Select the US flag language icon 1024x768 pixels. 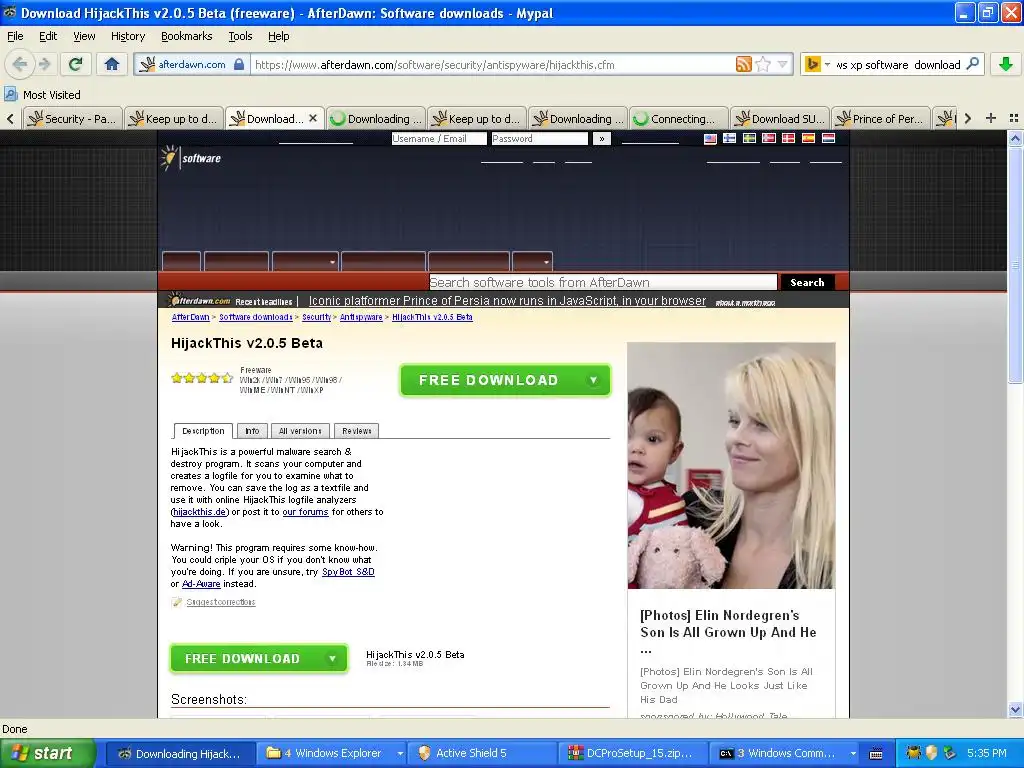click(710, 138)
